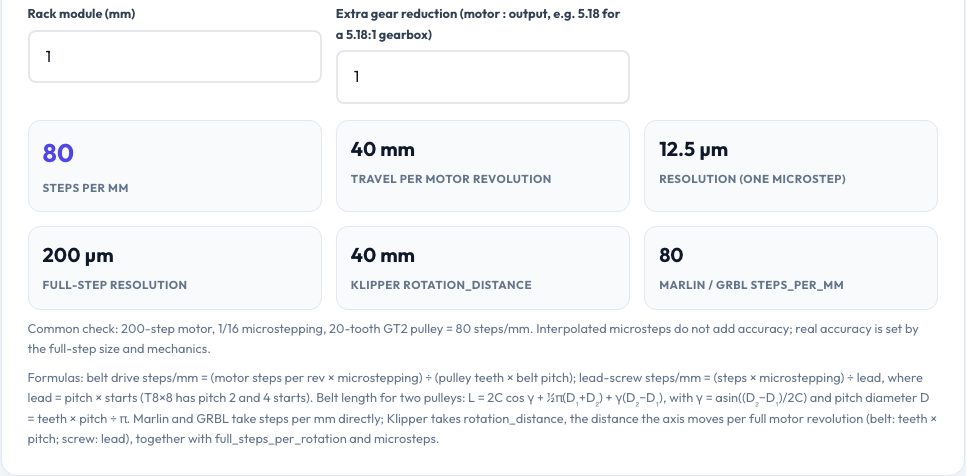
Task: Click 40 mm value above Travel per motor revolution
Action: click(x=383, y=150)
